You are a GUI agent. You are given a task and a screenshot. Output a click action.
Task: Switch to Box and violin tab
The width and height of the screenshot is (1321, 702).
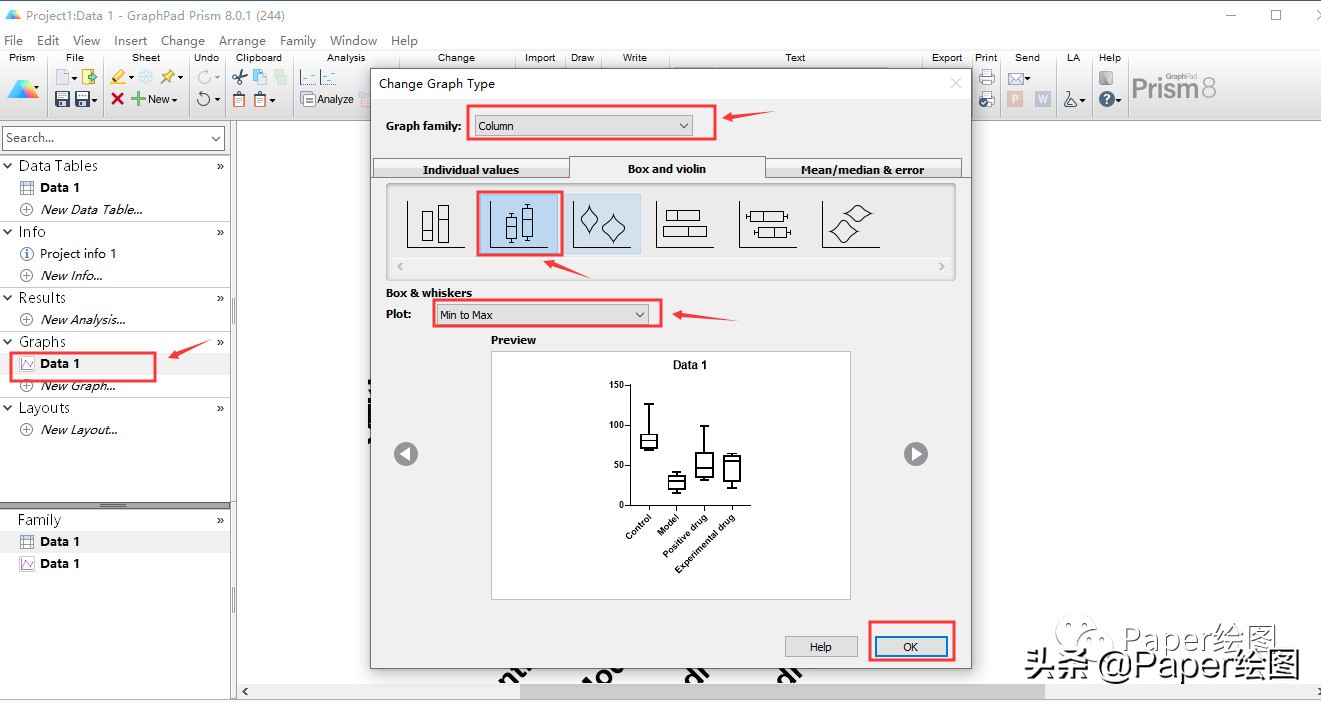pyautogui.click(x=667, y=168)
